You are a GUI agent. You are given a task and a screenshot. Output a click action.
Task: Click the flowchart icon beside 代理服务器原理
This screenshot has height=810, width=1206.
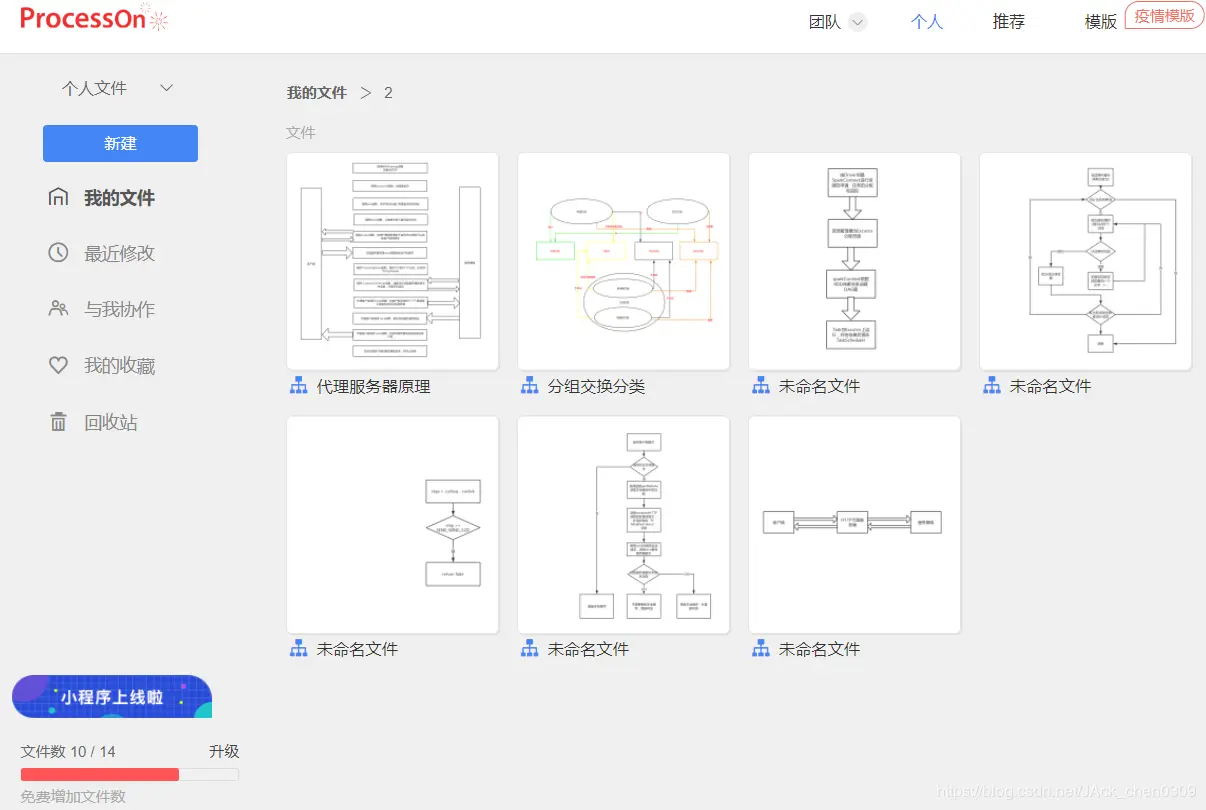pyautogui.click(x=298, y=385)
